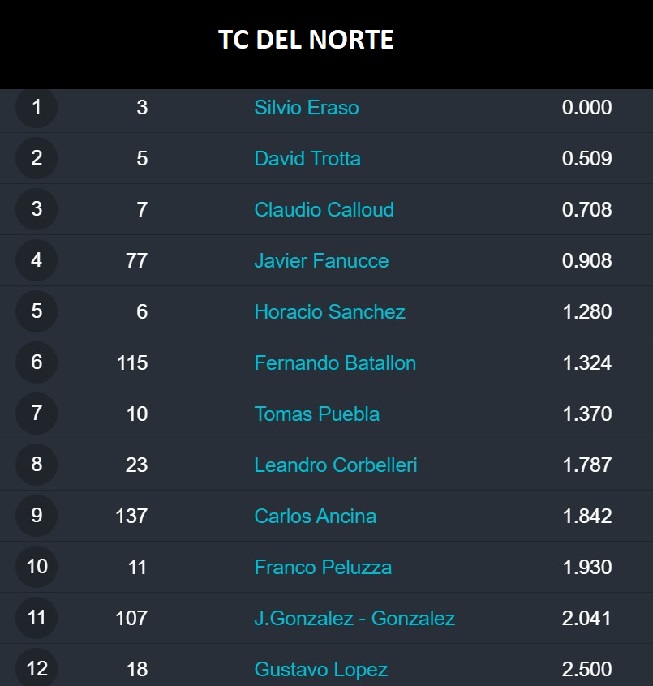Image resolution: width=653 pixels, height=686 pixels.
Task: Click position 4 circle badge
Action: (x=37, y=260)
